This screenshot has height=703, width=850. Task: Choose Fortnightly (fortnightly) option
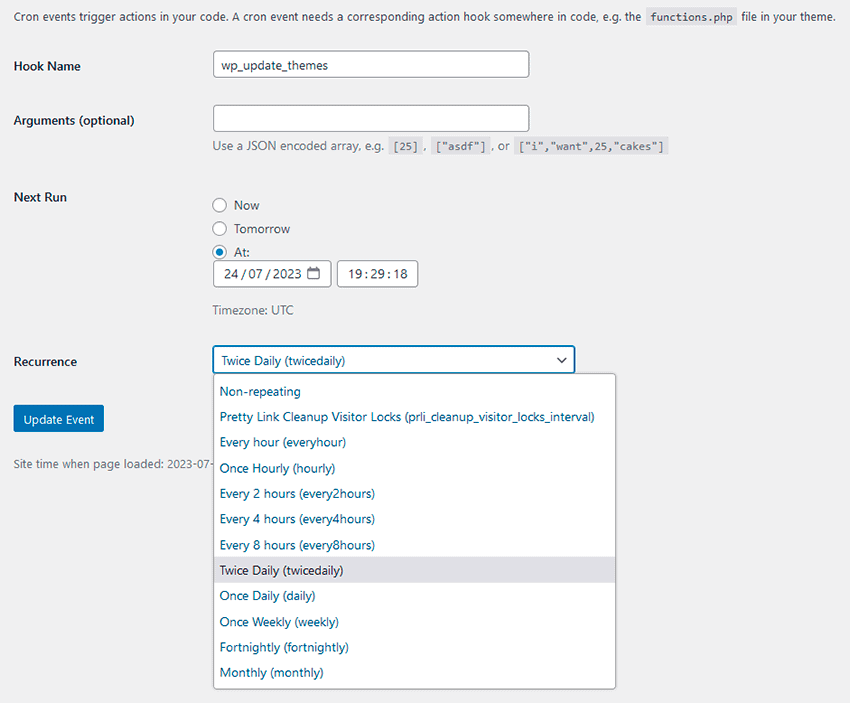[414, 647]
